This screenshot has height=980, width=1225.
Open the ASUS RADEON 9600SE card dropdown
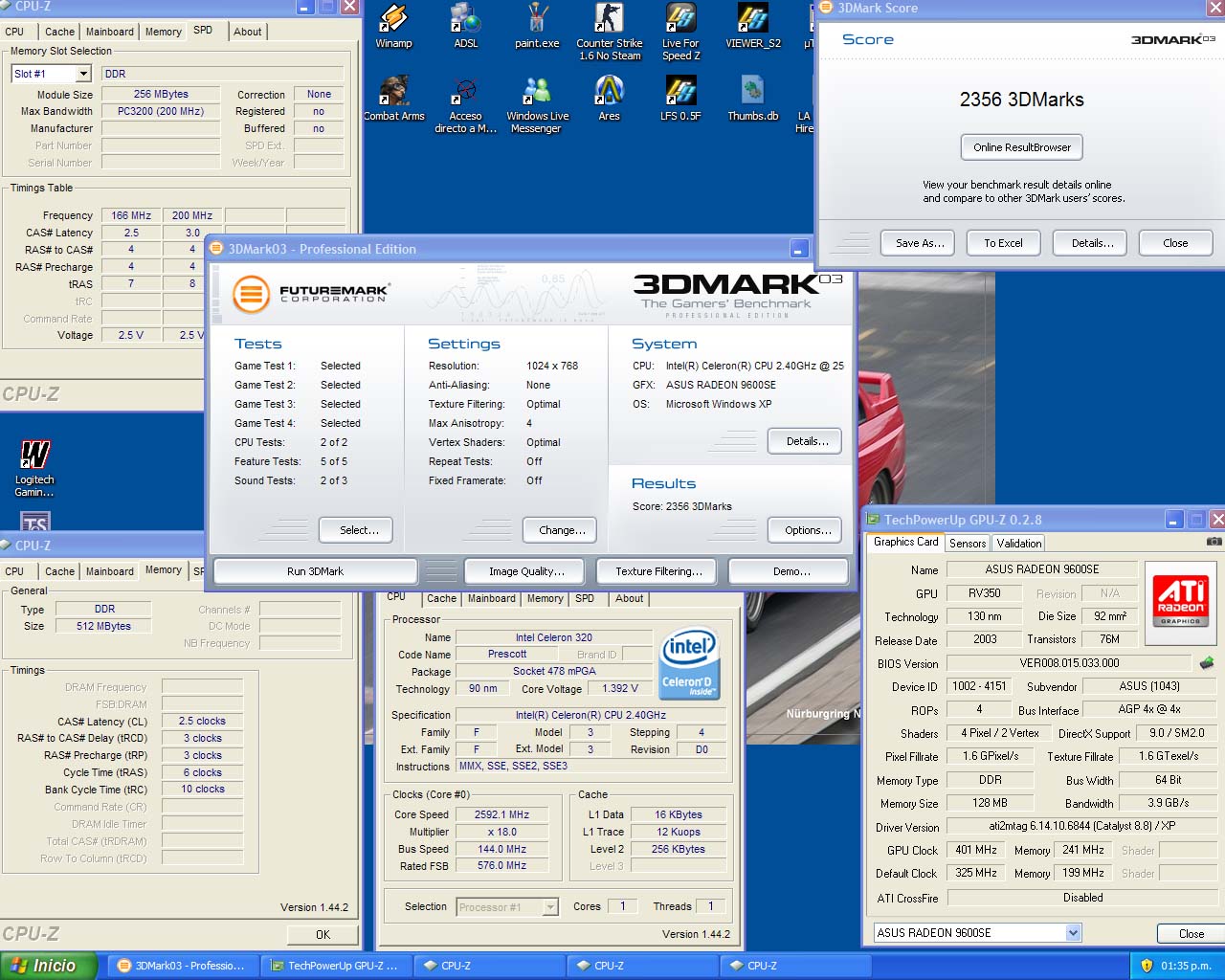click(1073, 932)
